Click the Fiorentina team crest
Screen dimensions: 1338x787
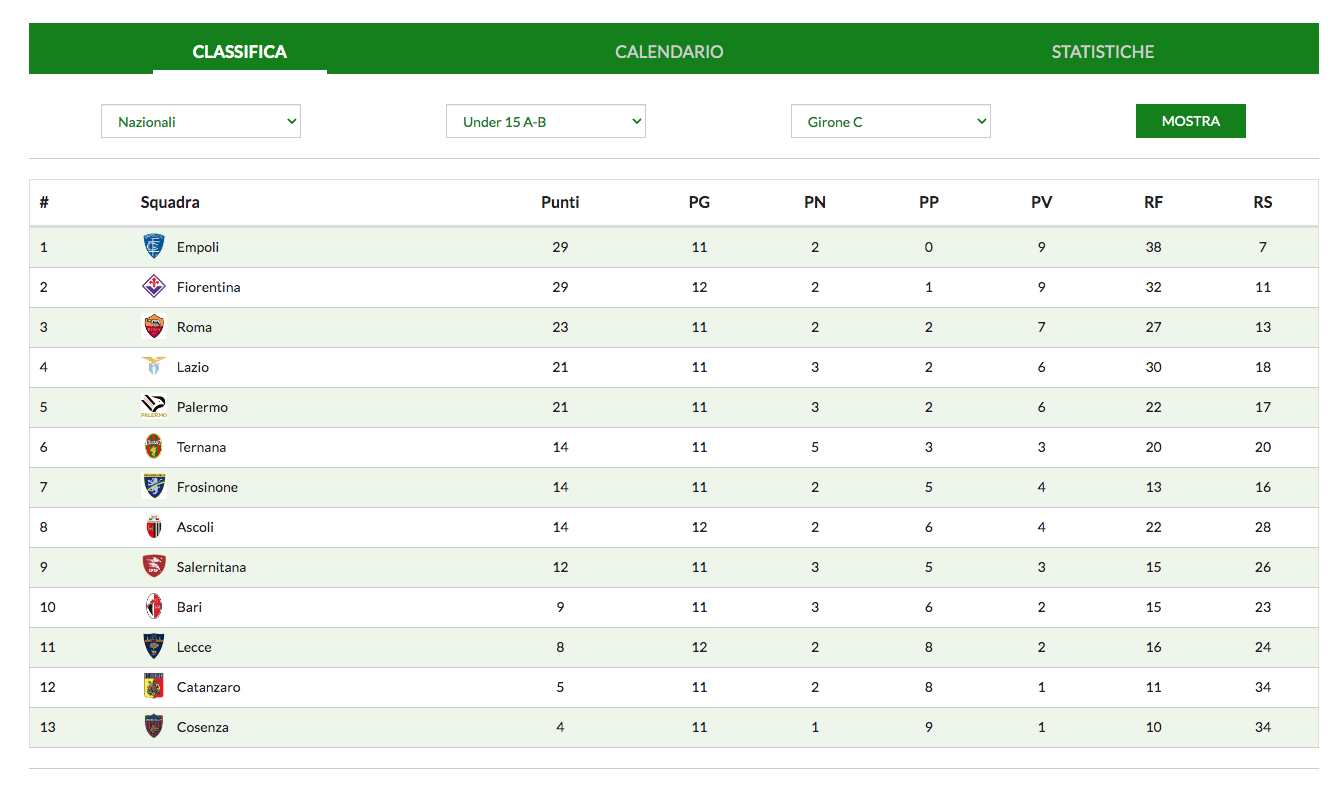[154, 287]
